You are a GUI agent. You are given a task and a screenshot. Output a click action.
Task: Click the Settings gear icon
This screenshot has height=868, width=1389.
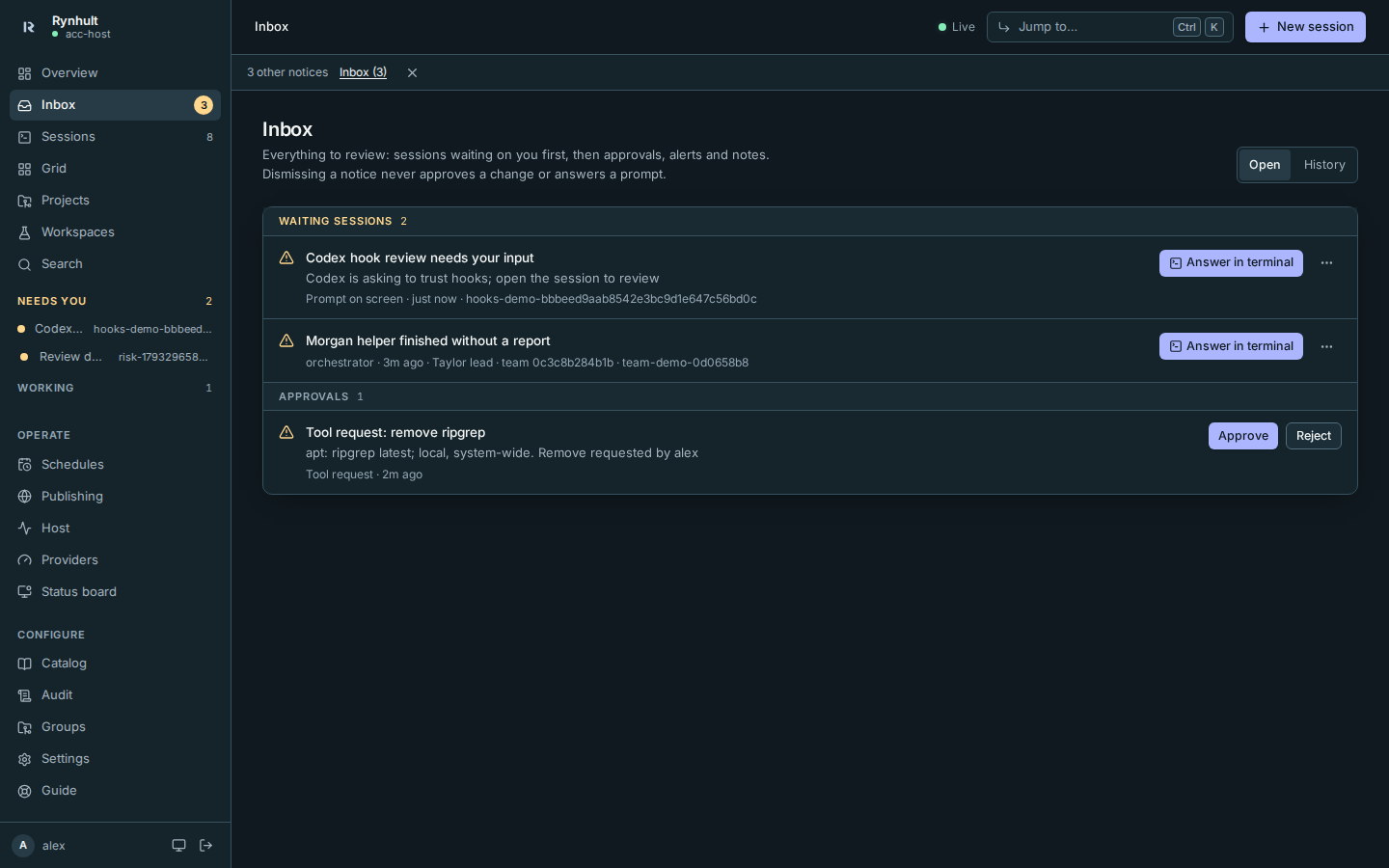[24, 759]
